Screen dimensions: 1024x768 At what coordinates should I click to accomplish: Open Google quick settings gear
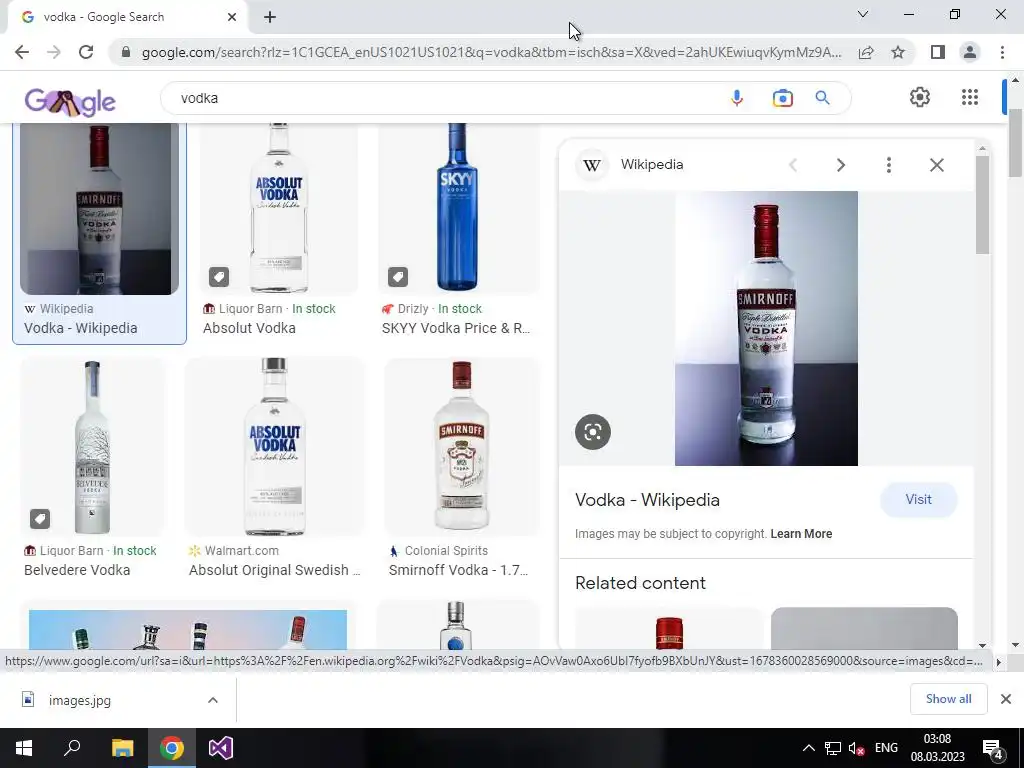tap(920, 97)
